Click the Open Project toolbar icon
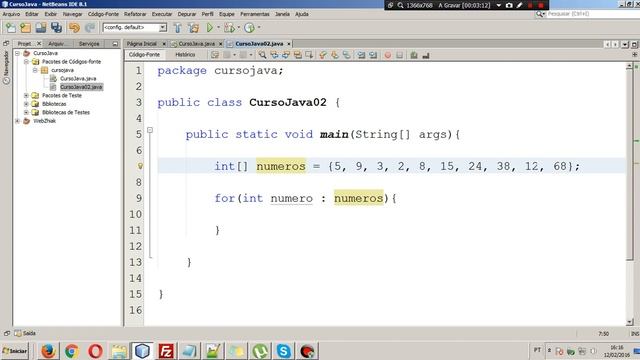640x360 pixels. pos(41,28)
